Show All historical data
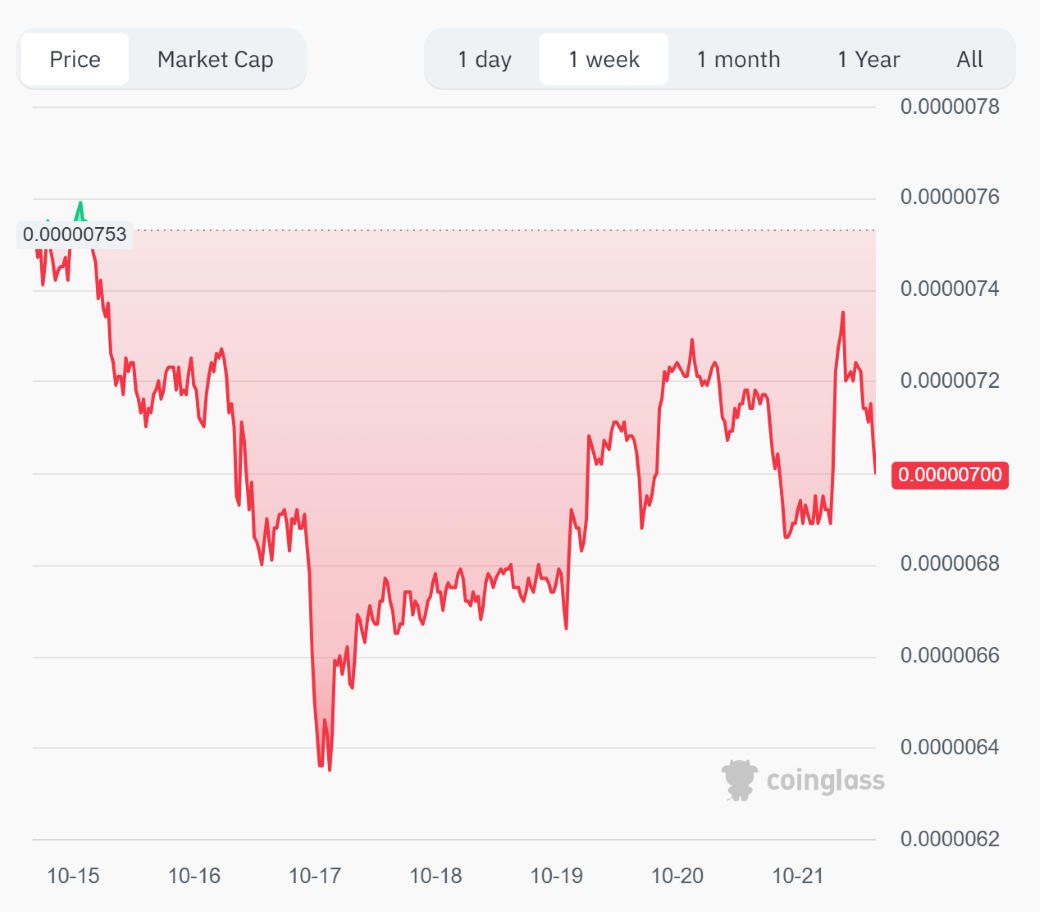This screenshot has width=1040, height=912. (x=969, y=59)
